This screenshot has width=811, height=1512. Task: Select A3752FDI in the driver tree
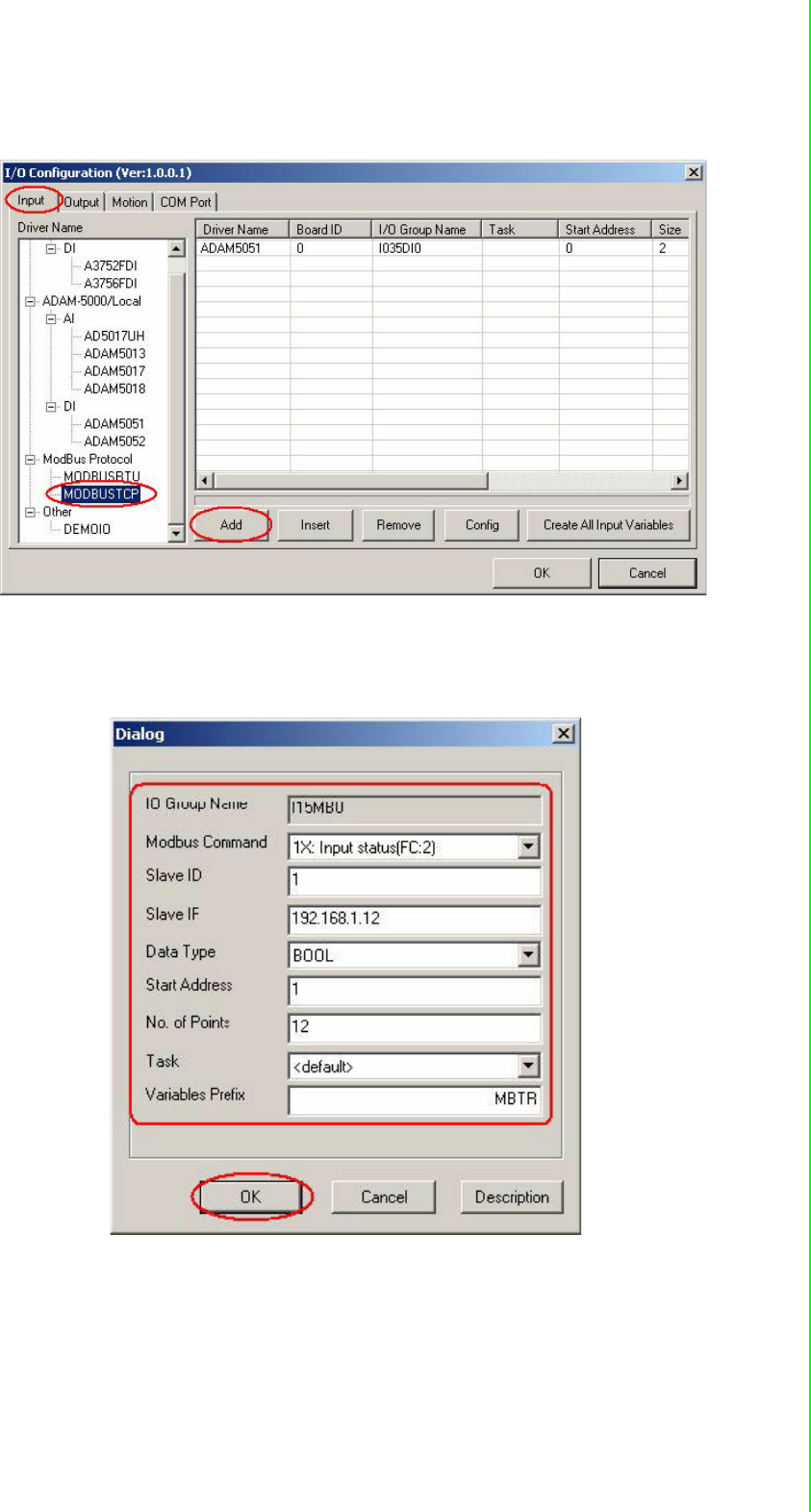coord(111,266)
